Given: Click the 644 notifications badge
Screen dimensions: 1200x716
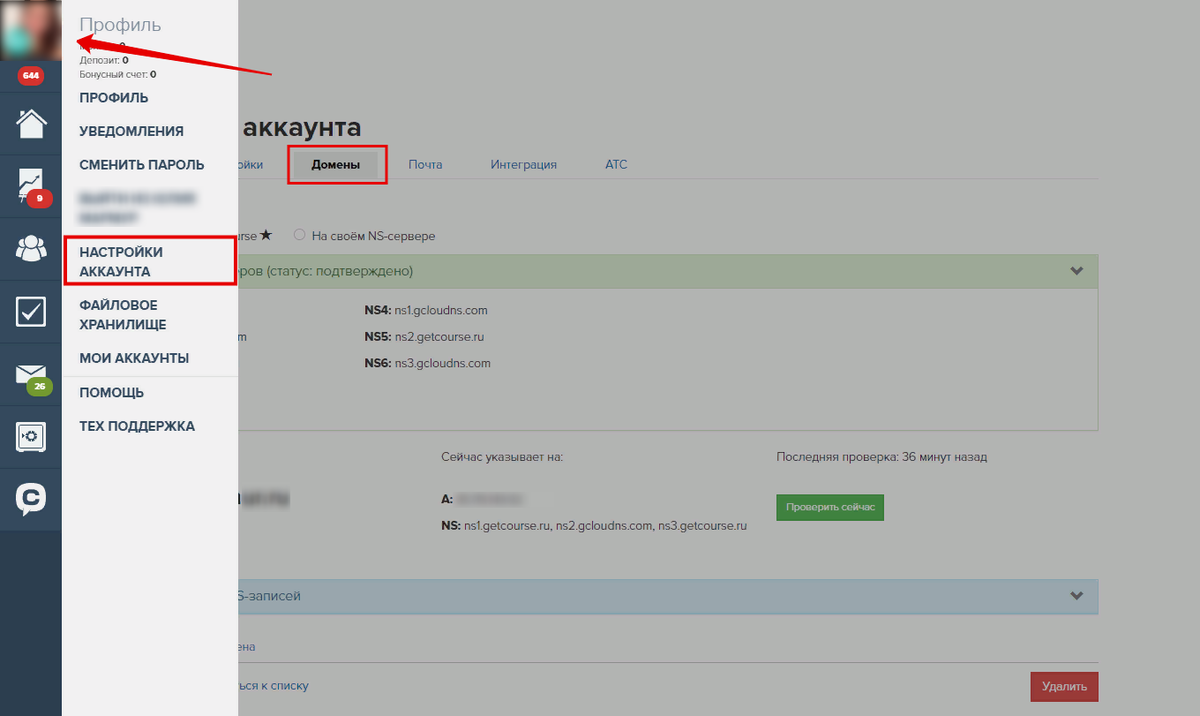Looking at the screenshot, I should click(x=31, y=76).
